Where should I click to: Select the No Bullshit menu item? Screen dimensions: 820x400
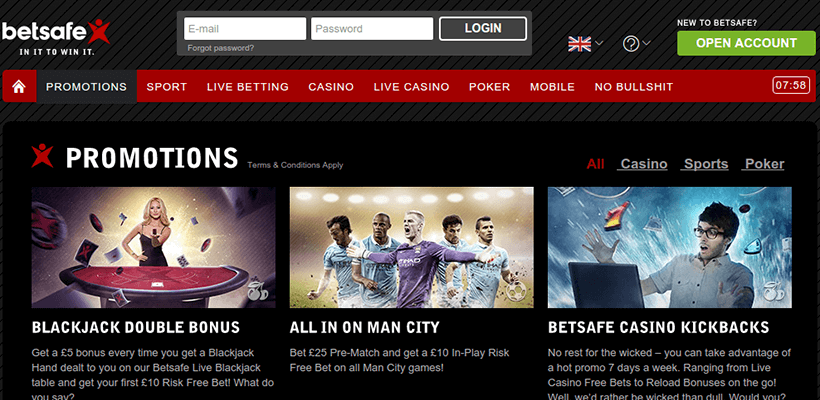click(x=633, y=87)
